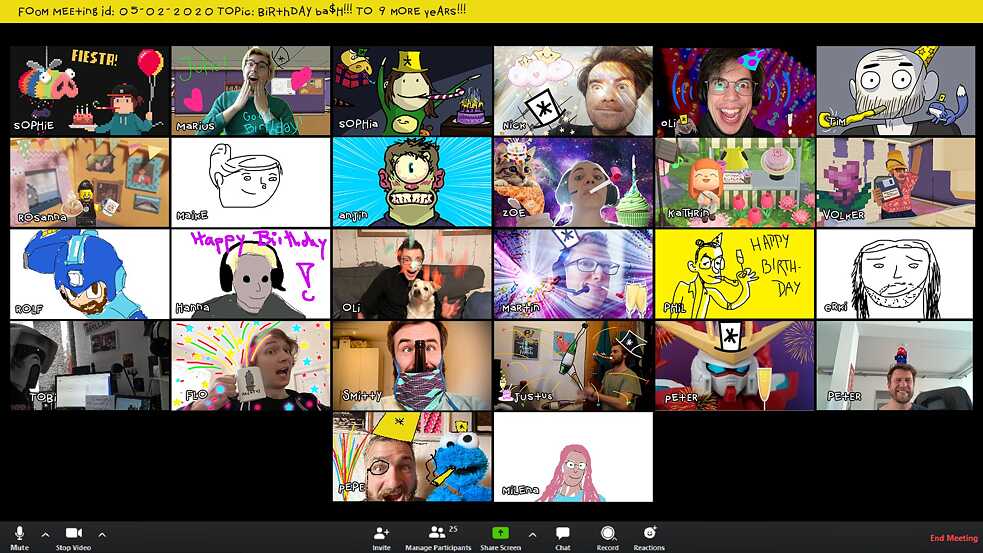Start recording the meeting
The height and width of the screenshot is (553, 983).
click(607, 538)
